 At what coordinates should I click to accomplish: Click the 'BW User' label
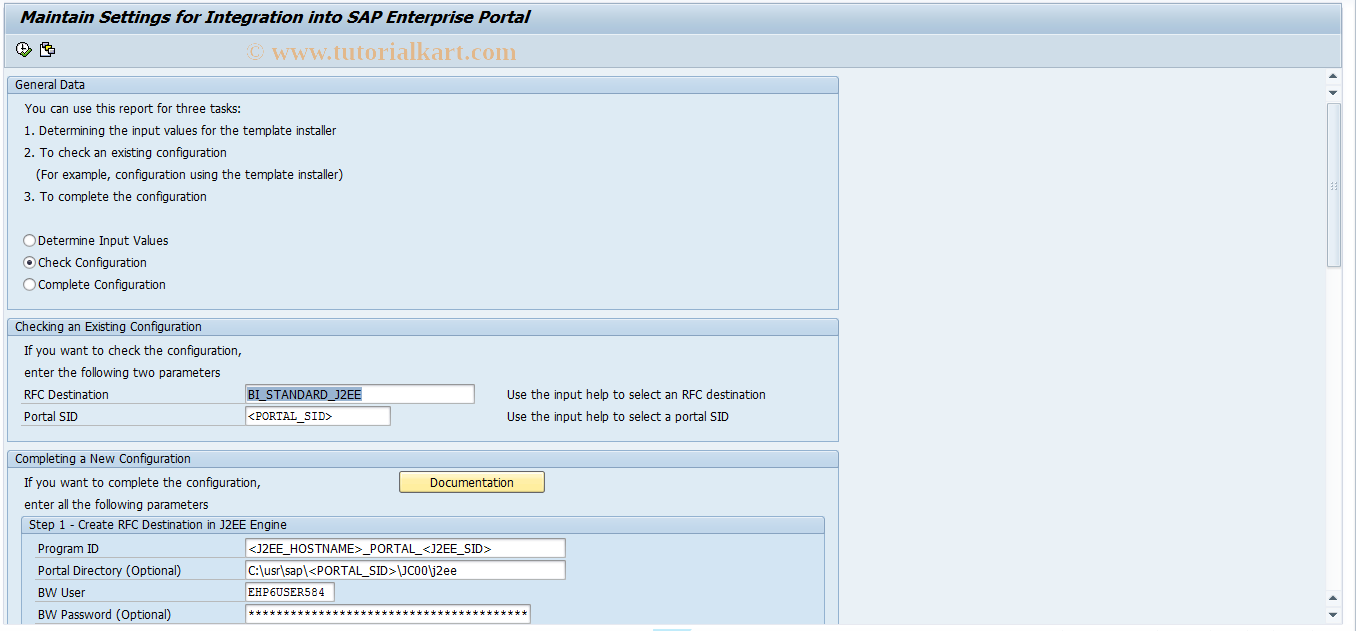tap(61, 593)
